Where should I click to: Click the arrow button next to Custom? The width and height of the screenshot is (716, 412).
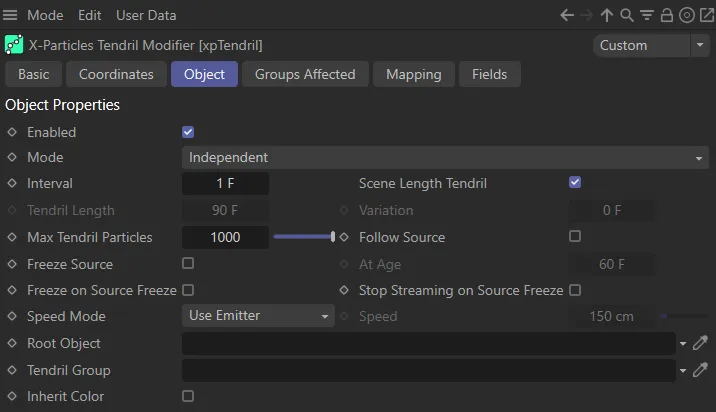tap(700, 45)
